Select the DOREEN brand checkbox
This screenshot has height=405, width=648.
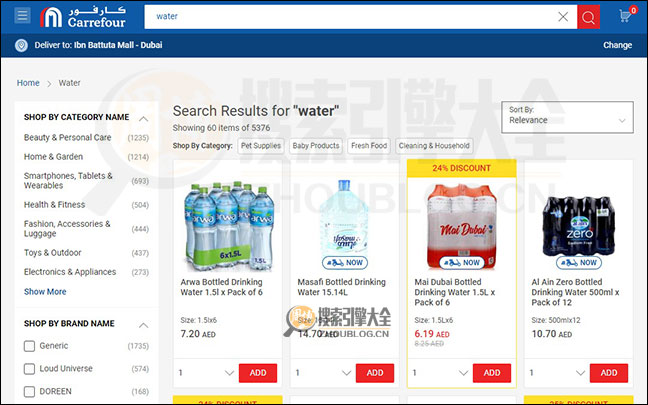29,391
